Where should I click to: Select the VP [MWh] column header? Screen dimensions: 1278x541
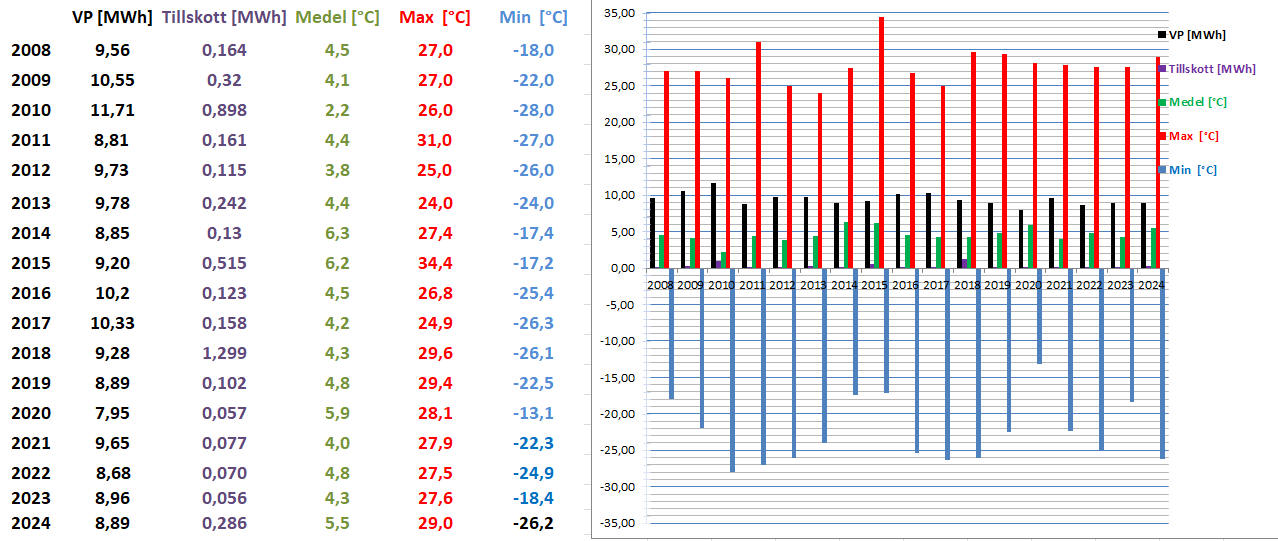coord(111,18)
